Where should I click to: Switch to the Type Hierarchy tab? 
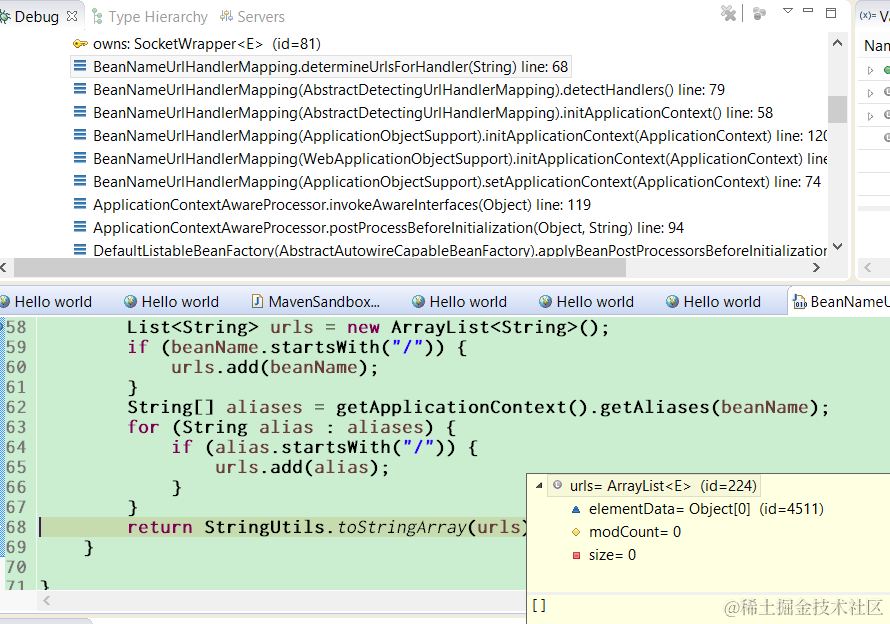(x=150, y=17)
